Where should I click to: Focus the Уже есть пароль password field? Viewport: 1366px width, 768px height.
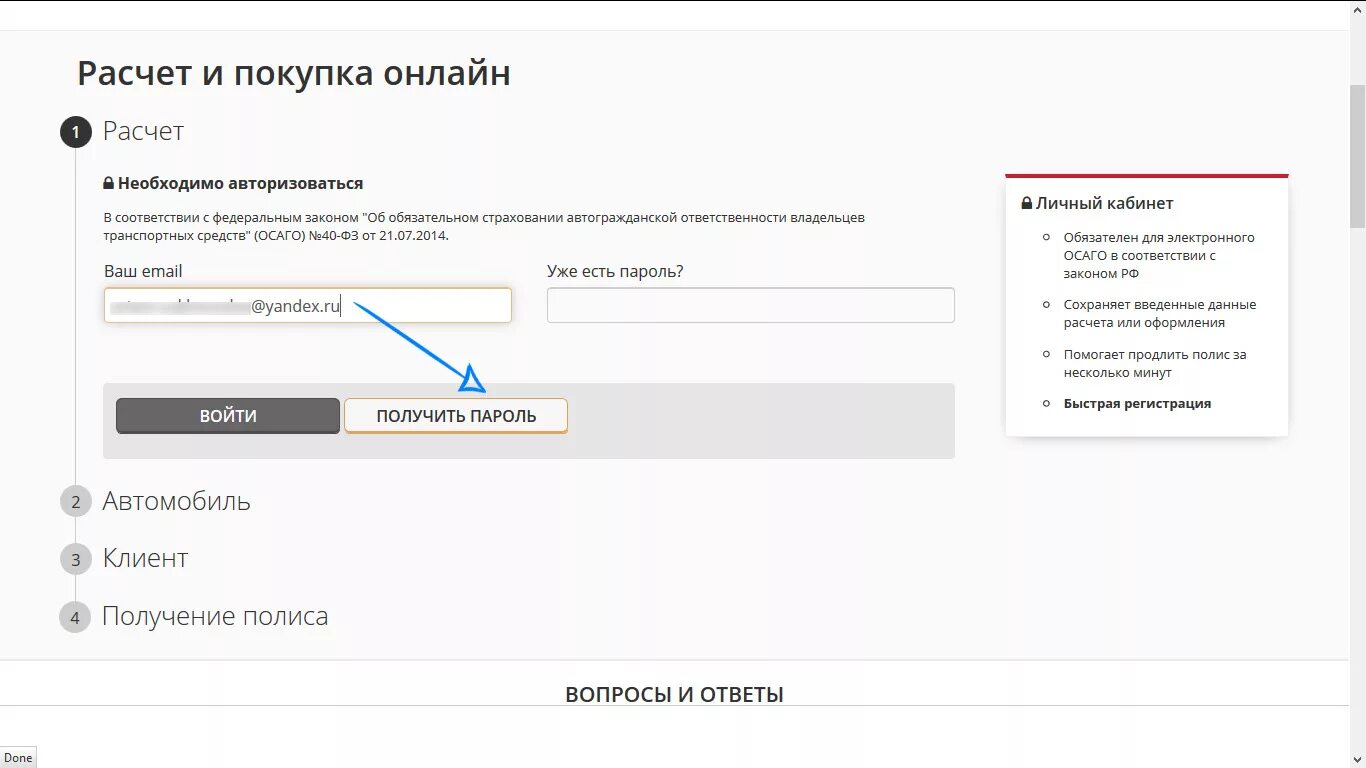coord(751,306)
